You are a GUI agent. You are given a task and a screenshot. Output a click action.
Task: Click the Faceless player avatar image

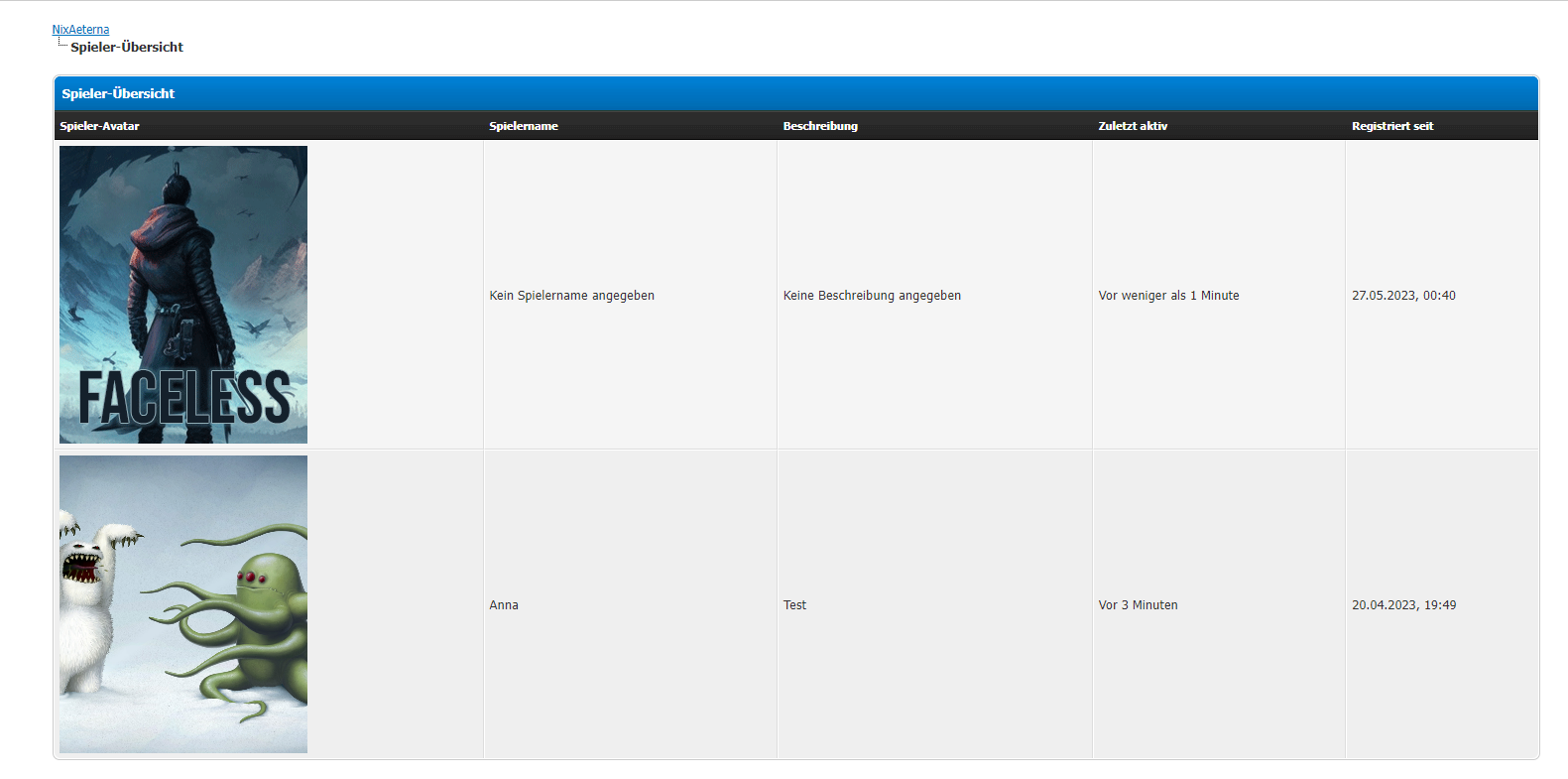tap(183, 295)
